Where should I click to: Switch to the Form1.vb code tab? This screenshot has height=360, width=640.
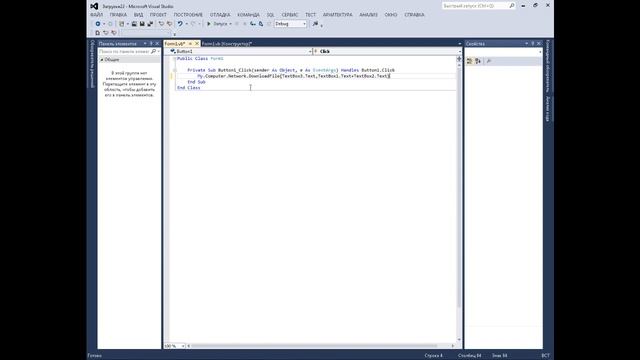pyautogui.click(x=175, y=43)
